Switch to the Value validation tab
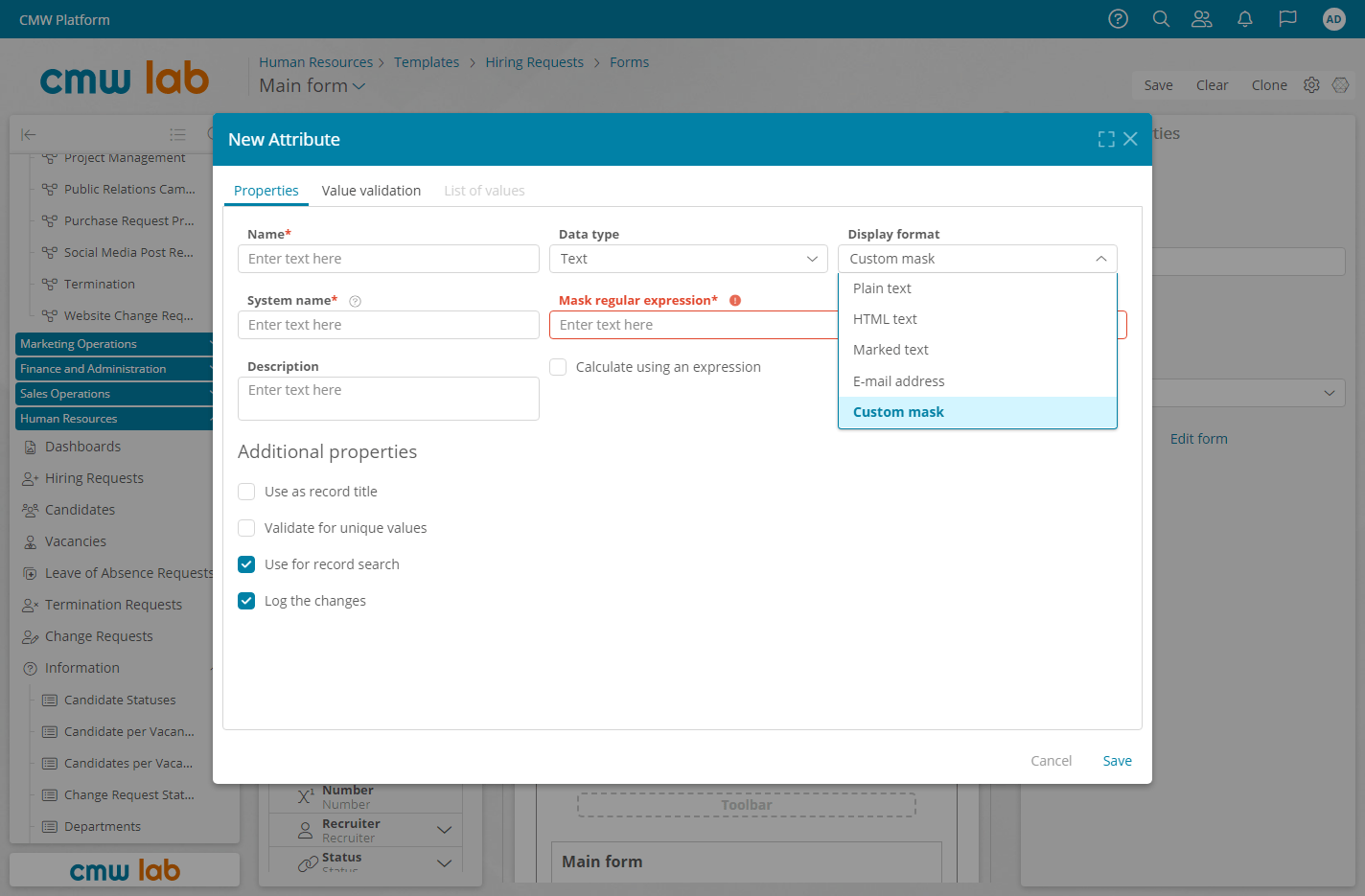This screenshot has width=1365, height=896. tap(372, 191)
